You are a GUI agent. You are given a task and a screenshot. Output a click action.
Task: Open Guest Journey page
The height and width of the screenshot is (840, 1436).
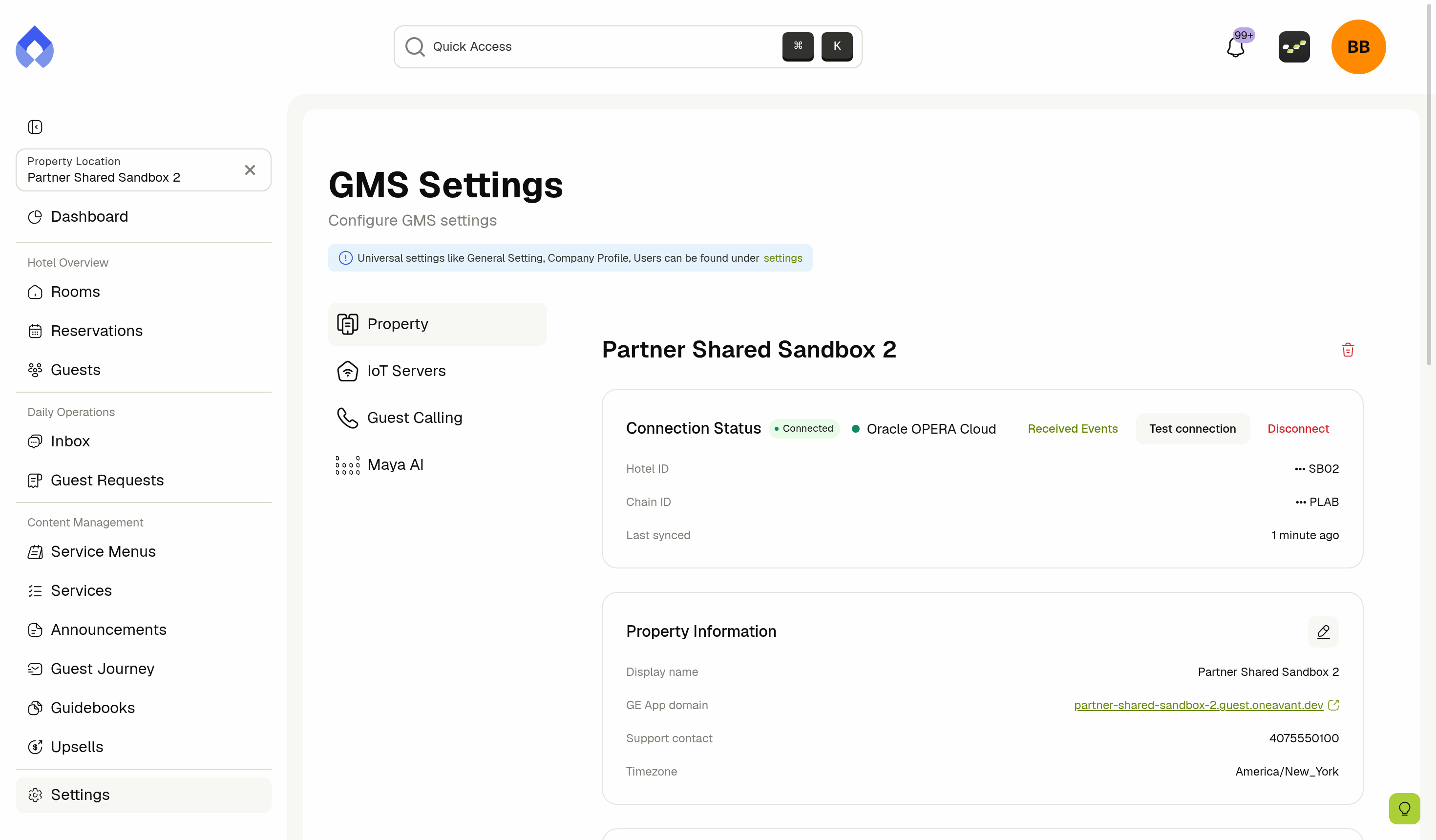pyautogui.click(x=143, y=669)
